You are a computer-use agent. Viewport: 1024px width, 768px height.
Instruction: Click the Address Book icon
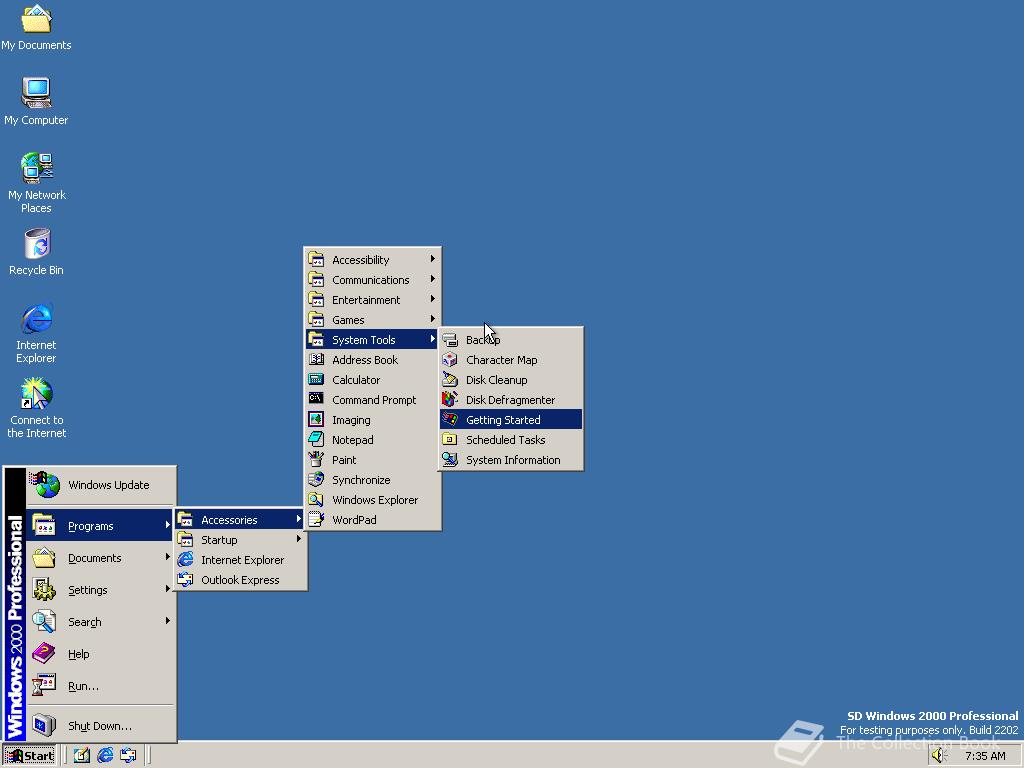[x=316, y=359]
